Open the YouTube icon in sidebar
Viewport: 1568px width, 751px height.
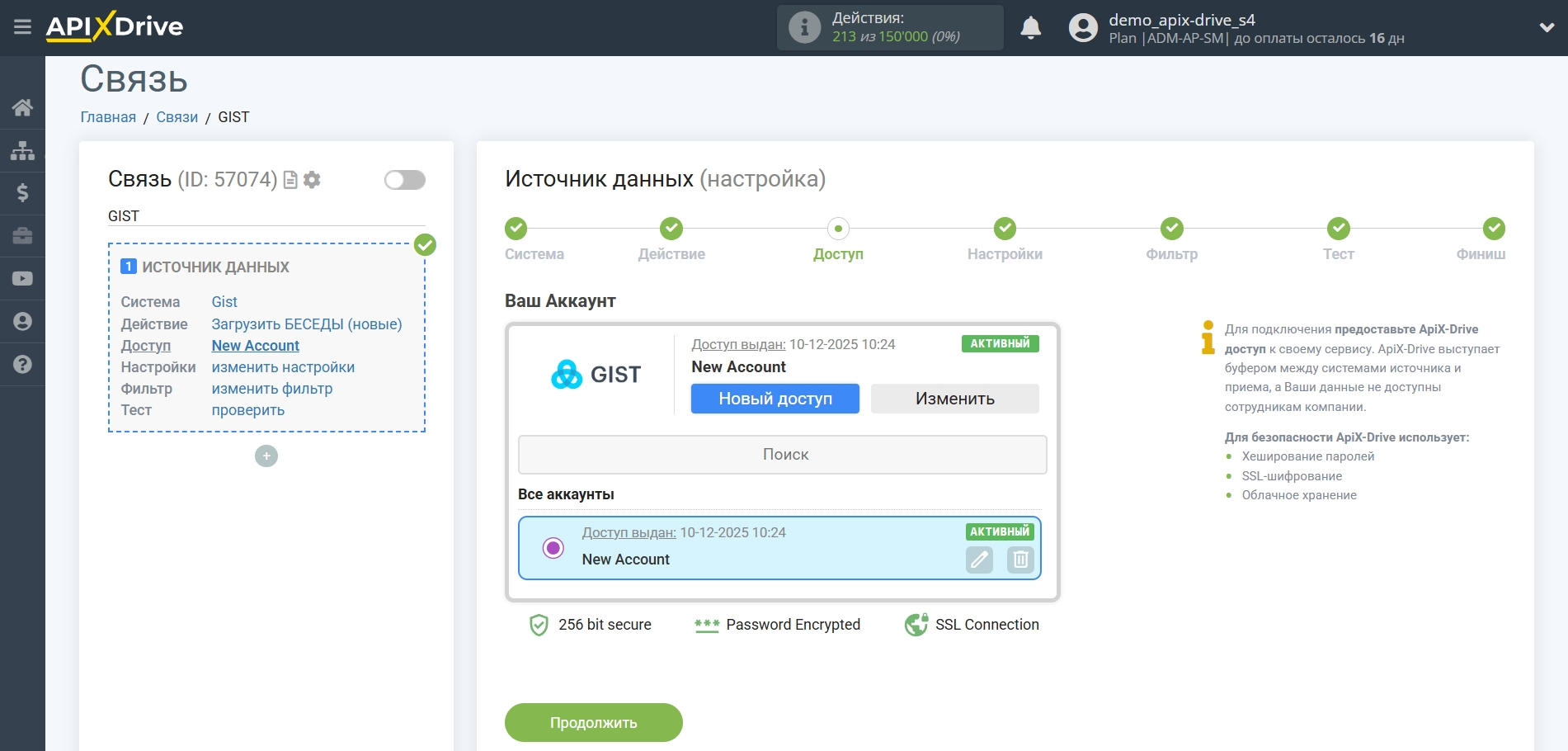(x=22, y=279)
